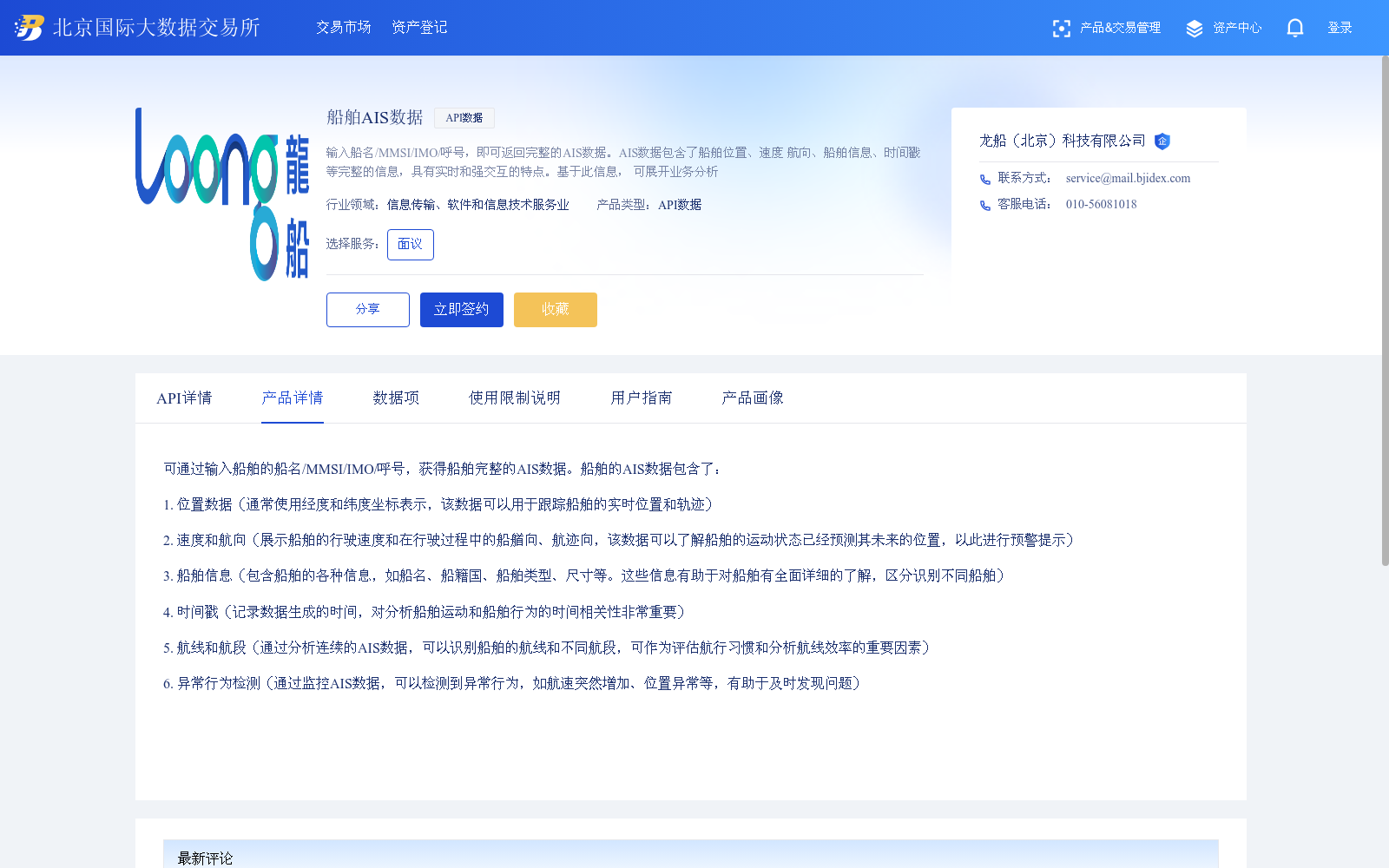Click the intro sentence starting 可通过输入船舶的船名
The height and width of the screenshot is (868, 1389).
coord(443,469)
